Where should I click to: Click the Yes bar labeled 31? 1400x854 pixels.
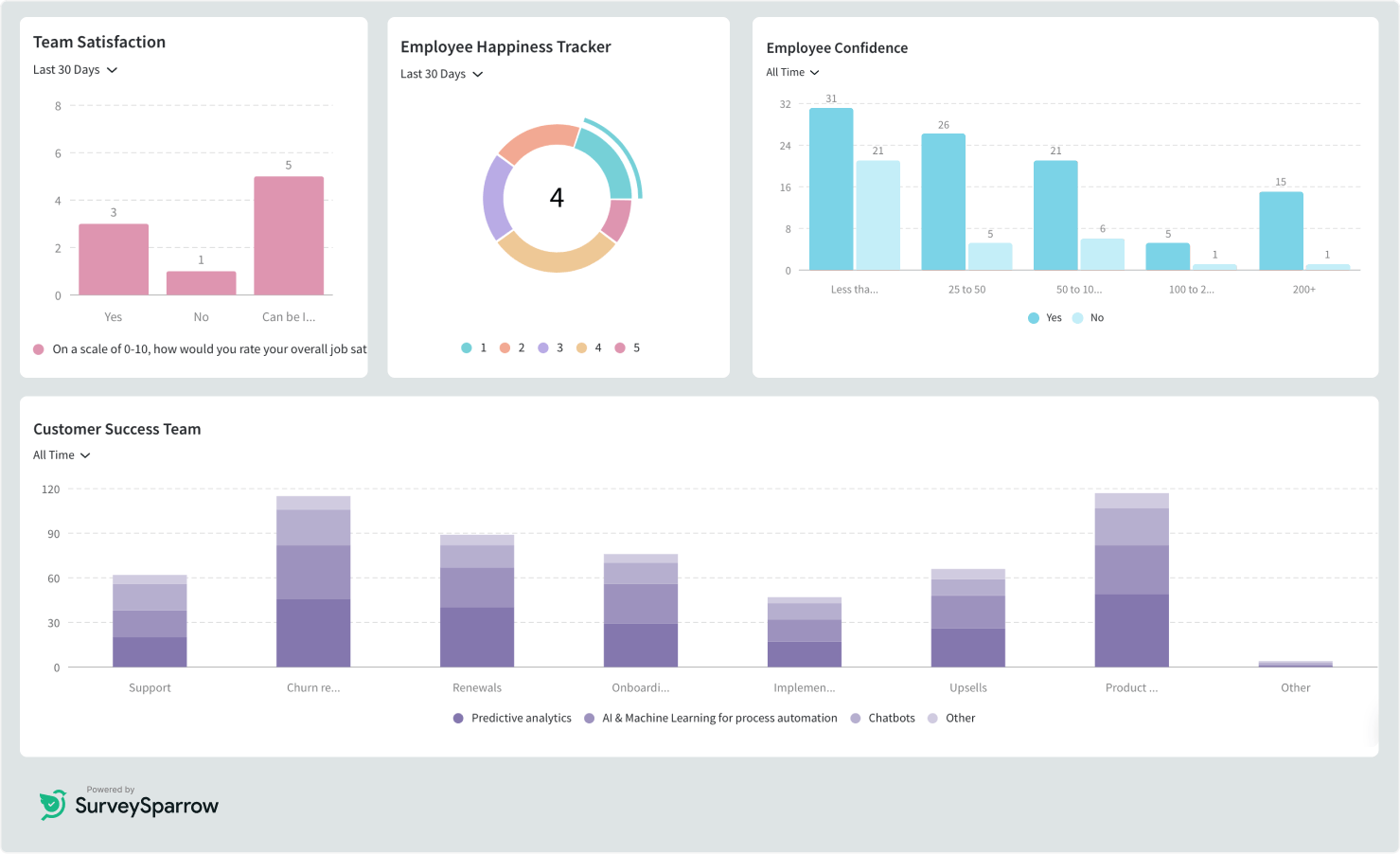[831, 189]
